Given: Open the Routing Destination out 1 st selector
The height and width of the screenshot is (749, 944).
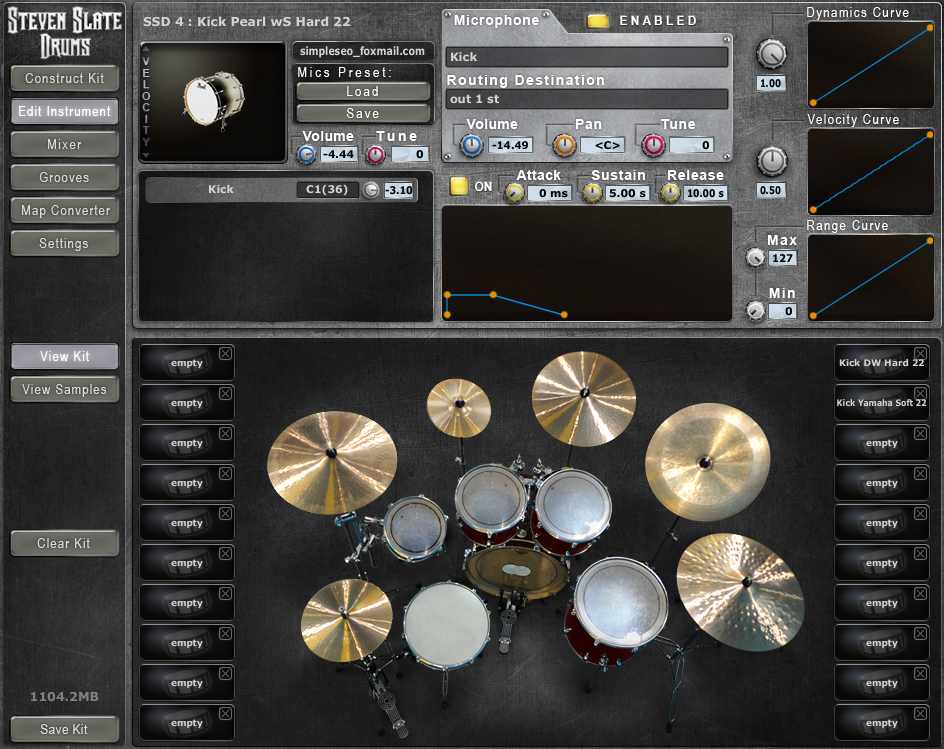Looking at the screenshot, I should pos(586,99).
